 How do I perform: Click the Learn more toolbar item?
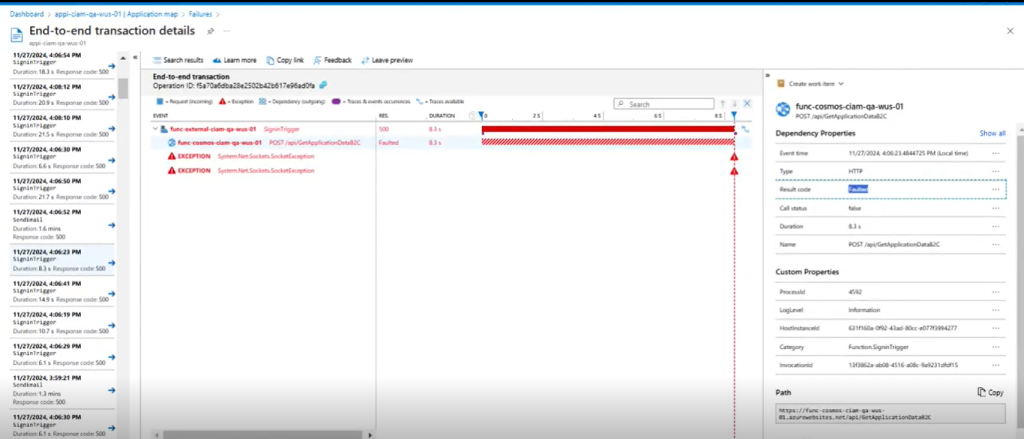tap(234, 60)
